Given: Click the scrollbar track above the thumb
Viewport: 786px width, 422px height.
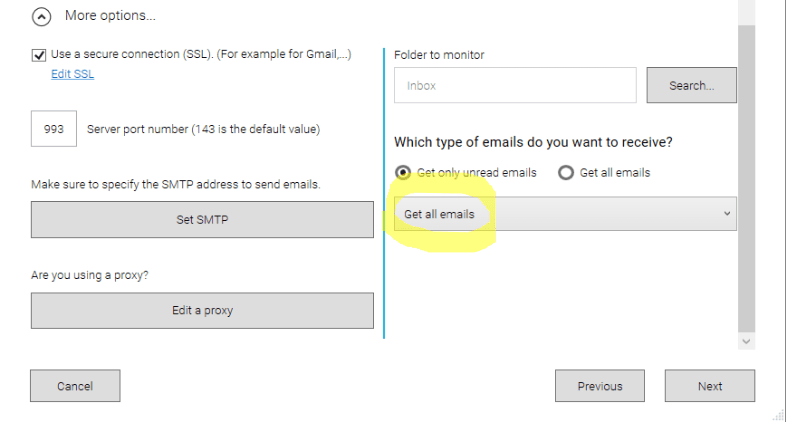Looking at the screenshot, I should click(746, 12).
